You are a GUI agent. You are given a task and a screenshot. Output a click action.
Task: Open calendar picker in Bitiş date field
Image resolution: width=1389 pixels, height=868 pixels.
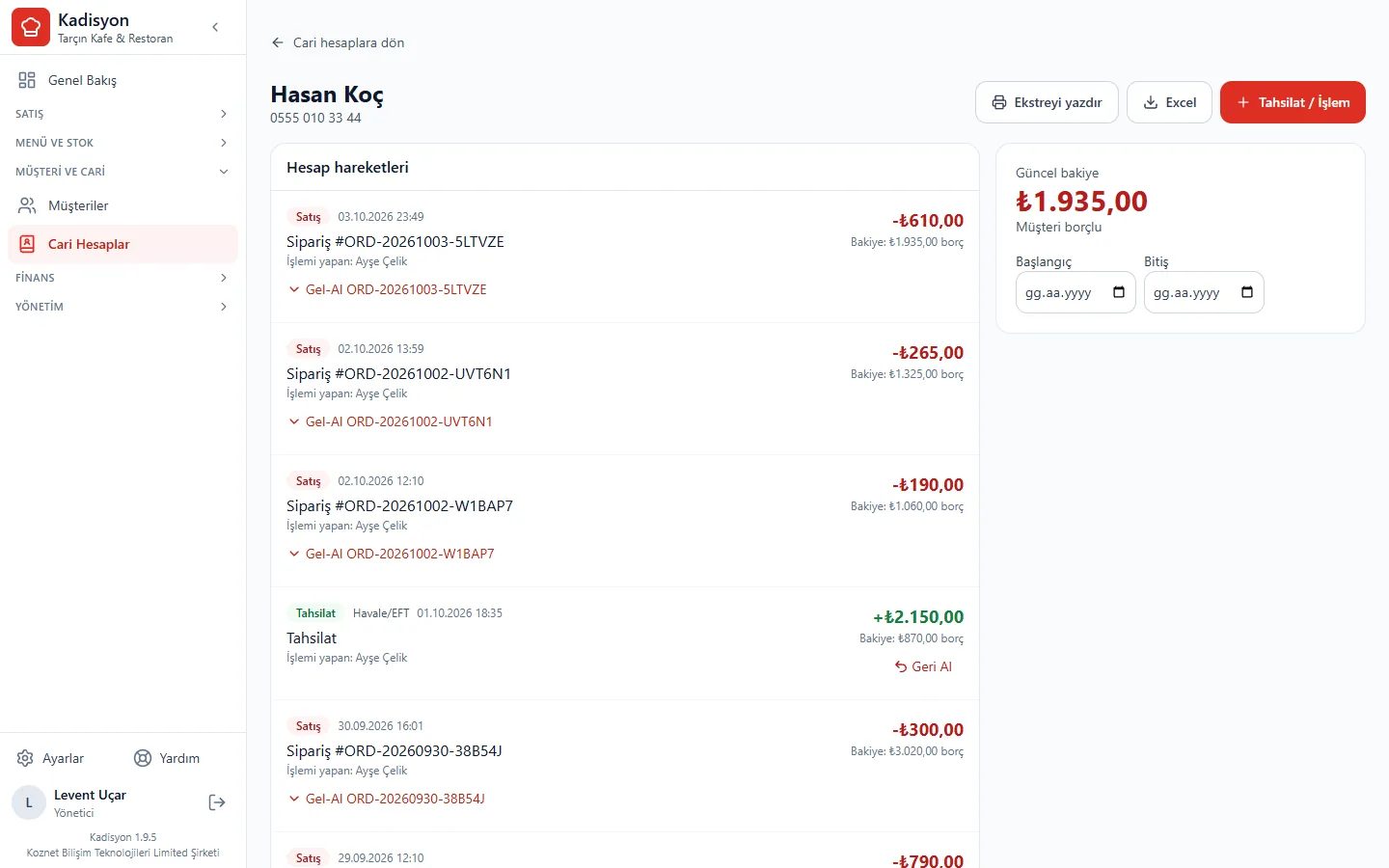(x=1247, y=292)
